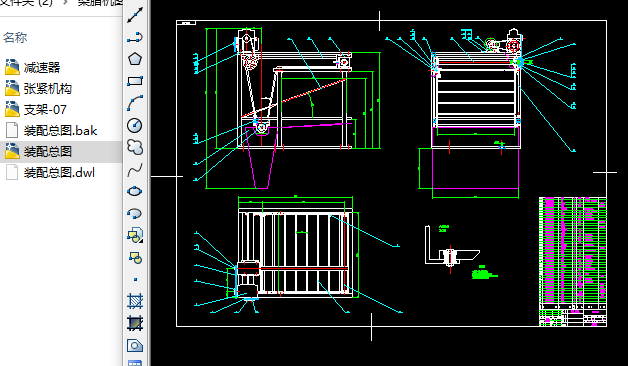Click the 名称 column header

pyautogui.click(x=15, y=38)
